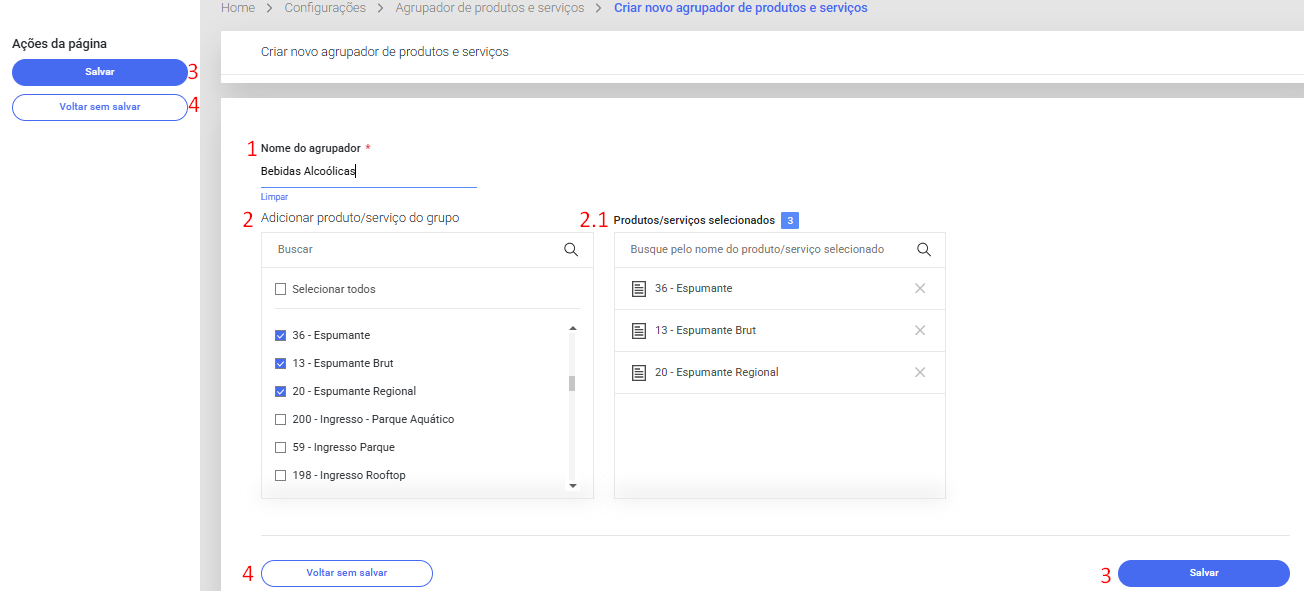The height and width of the screenshot is (591, 1304).
Task: Check 200 - Ingresso - Parque Aquático
Action: [x=281, y=419]
